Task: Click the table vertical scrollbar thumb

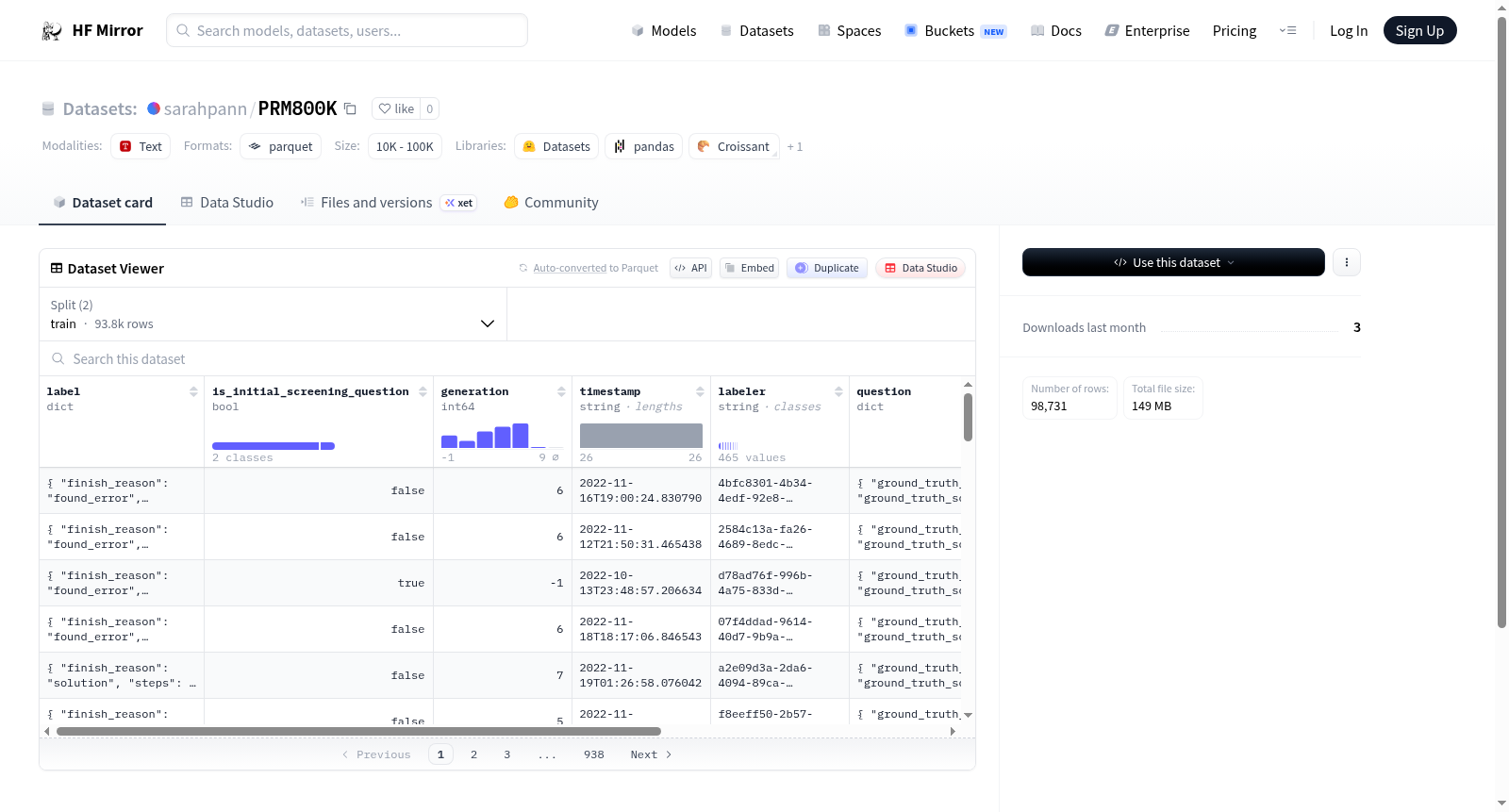Action: point(968,417)
